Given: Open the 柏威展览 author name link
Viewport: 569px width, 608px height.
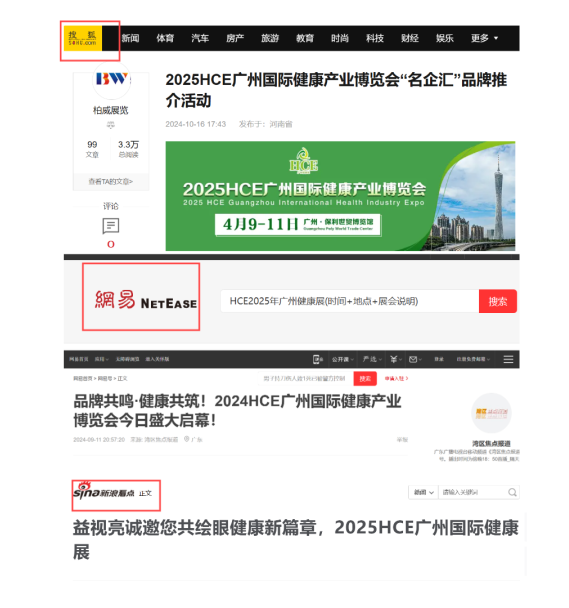Looking at the screenshot, I should point(111,110).
